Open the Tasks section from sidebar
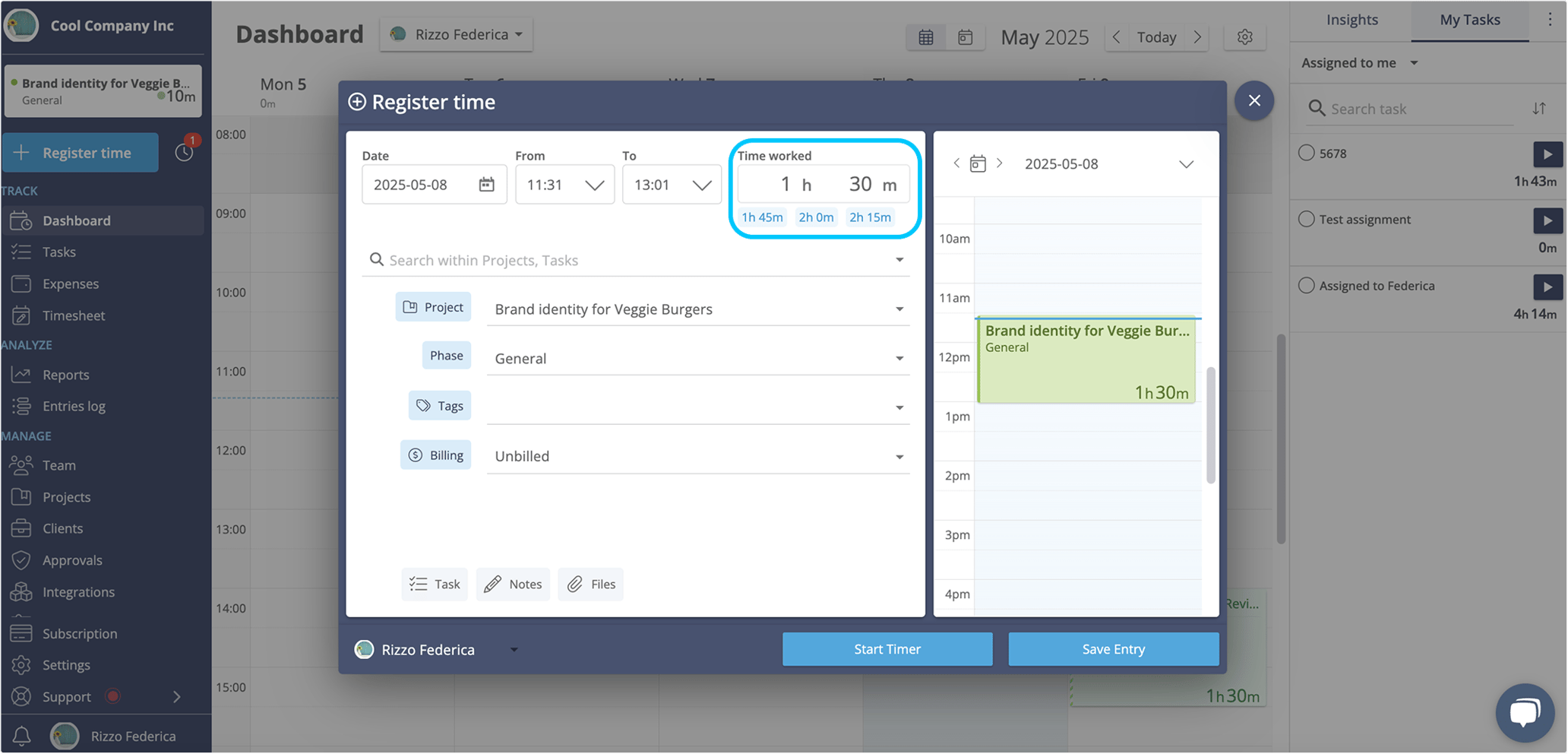The image size is (1568, 754). pos(59,252)
